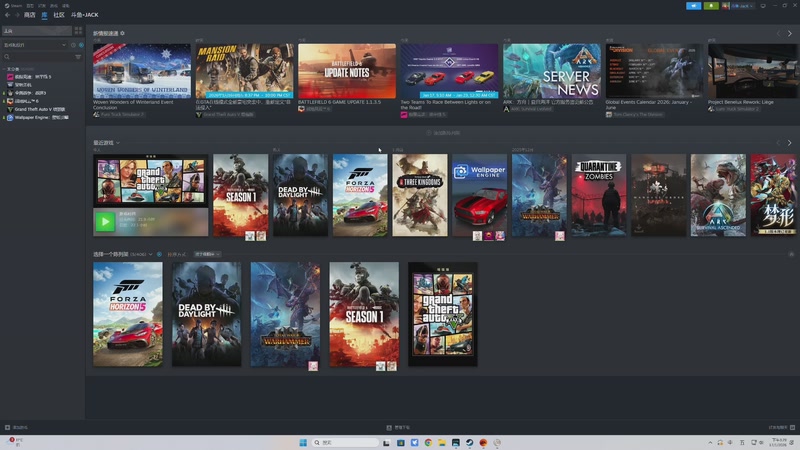
Task: Click the Big Picture mode monitor icon
Action: click(763, 6)
